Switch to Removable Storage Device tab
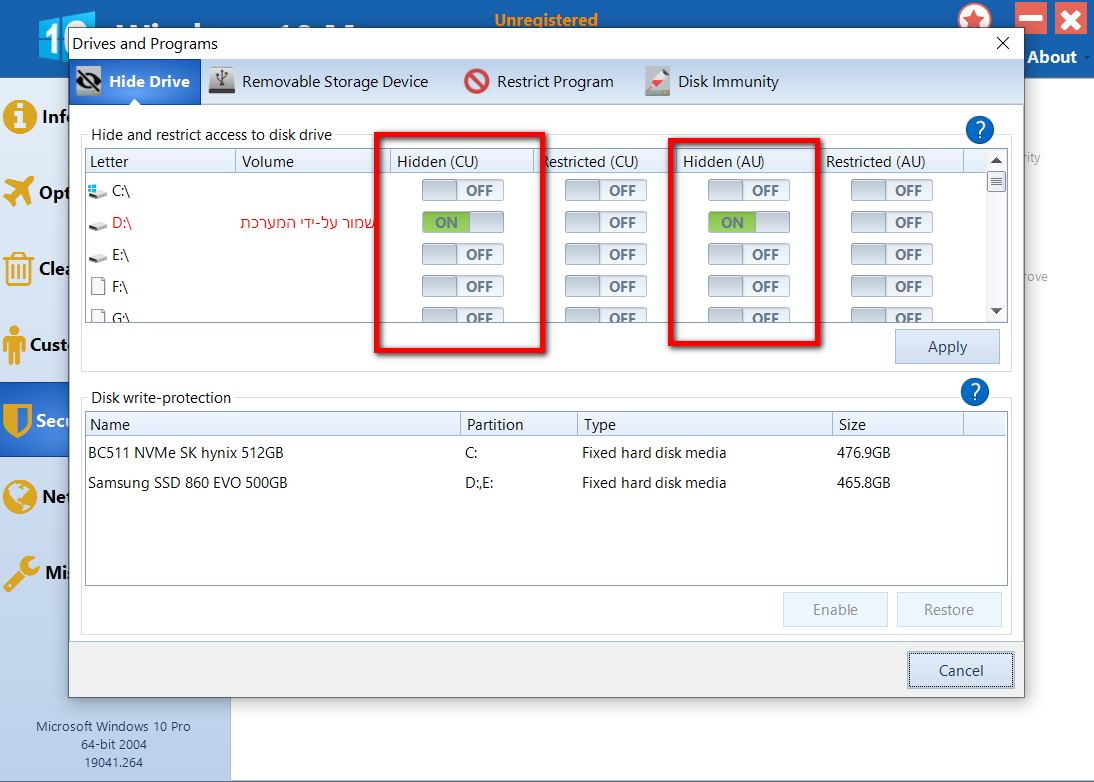 [x=319, y=82]
